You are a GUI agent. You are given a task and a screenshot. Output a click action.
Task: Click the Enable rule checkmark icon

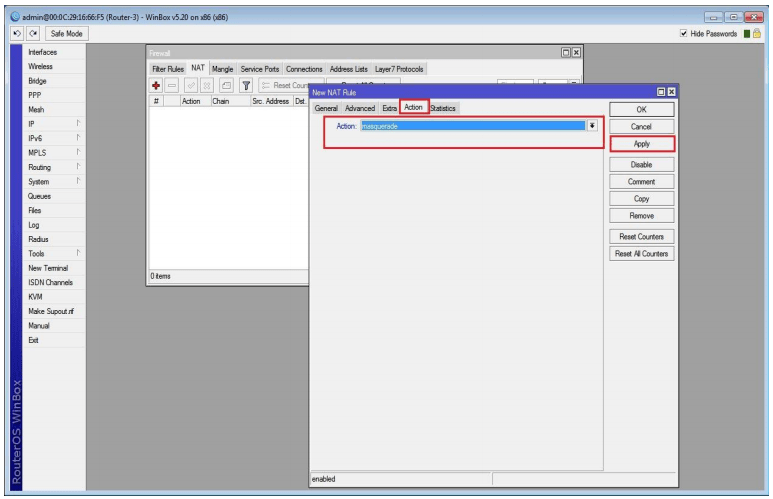click(192, 87)
